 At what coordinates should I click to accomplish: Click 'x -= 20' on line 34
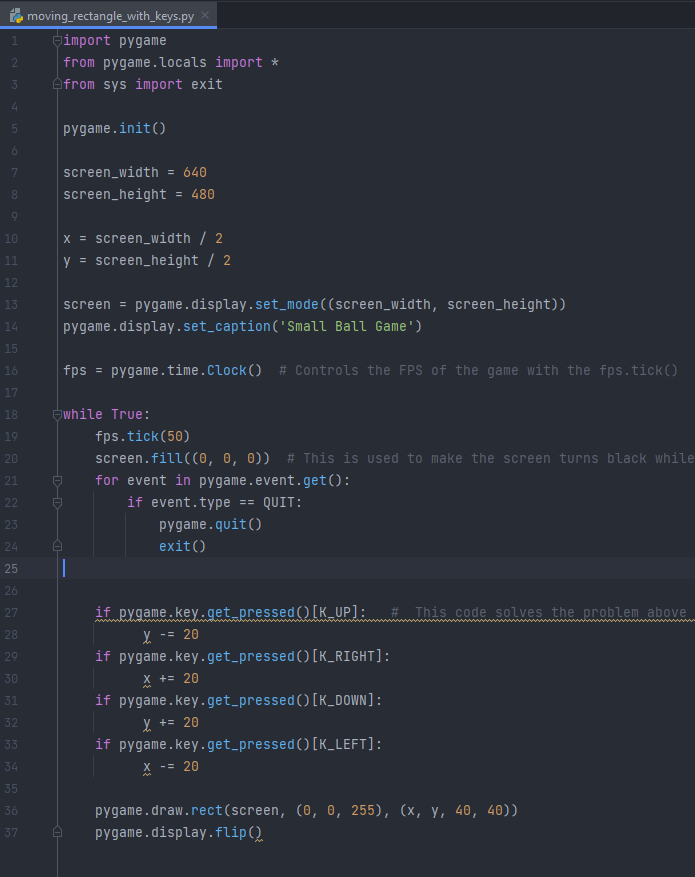click(x=171, y=766)
